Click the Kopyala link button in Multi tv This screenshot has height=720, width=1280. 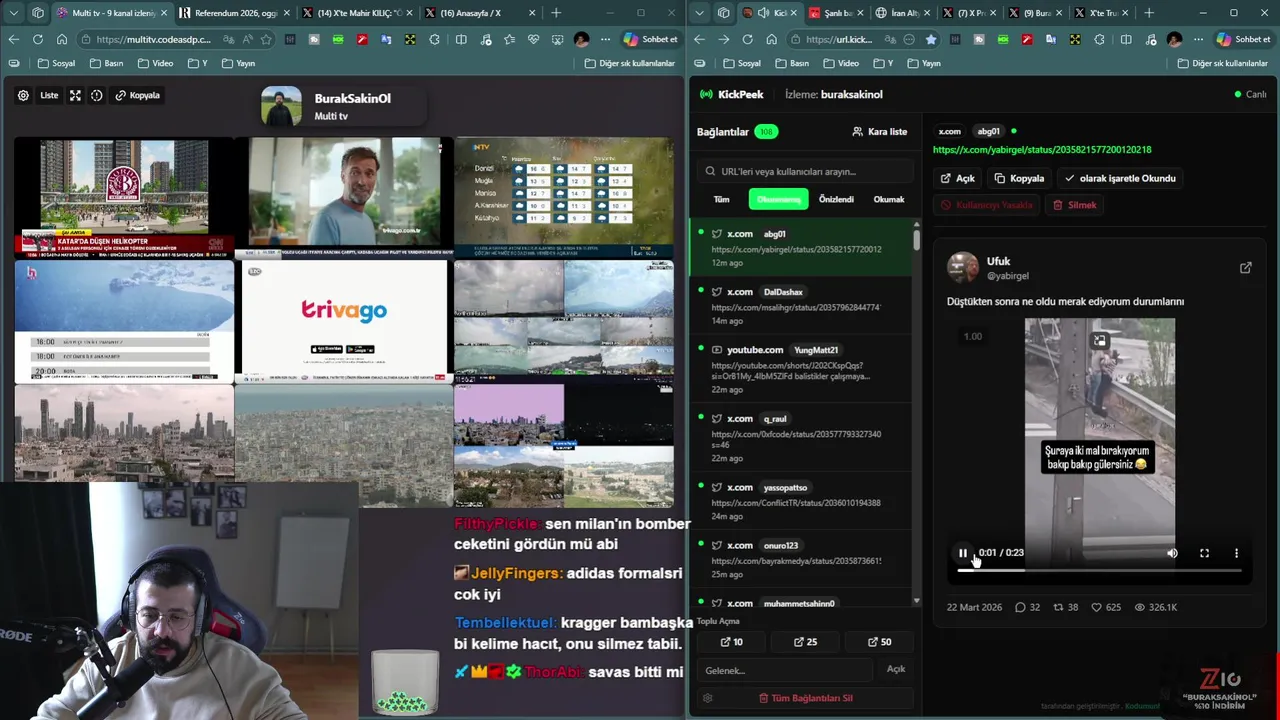tap(137, 96)
